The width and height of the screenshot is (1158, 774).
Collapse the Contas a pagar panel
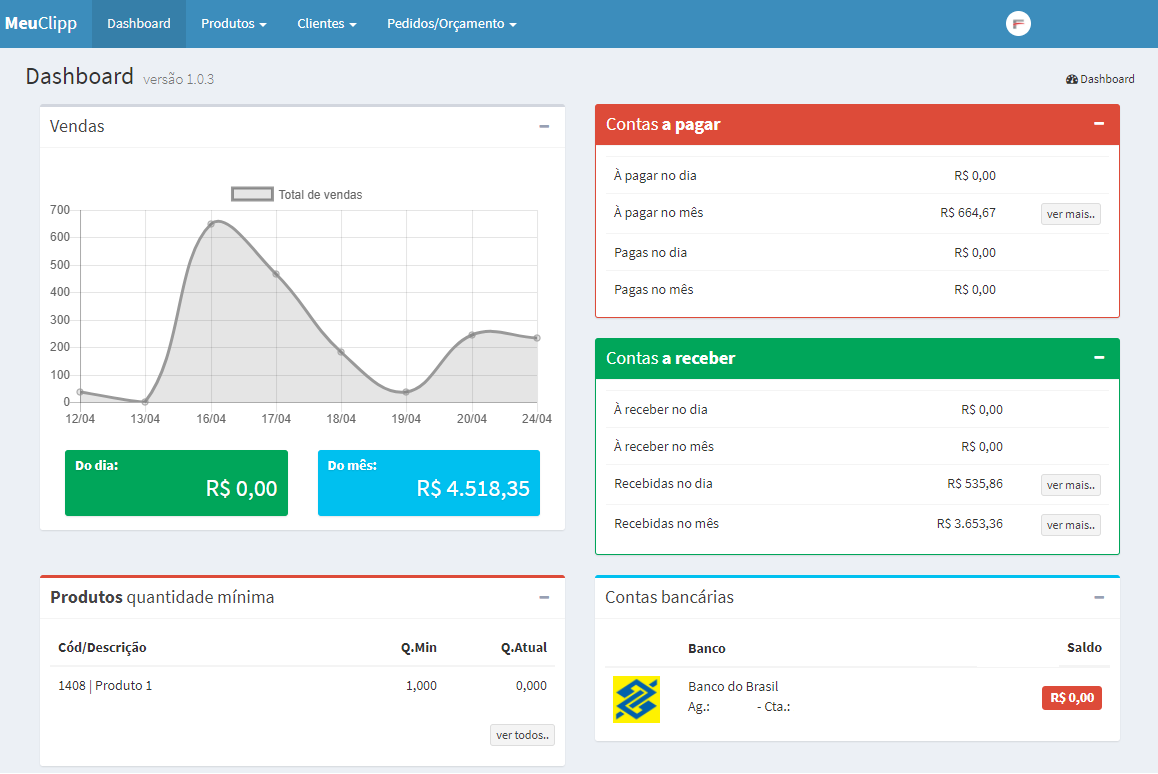tap(1099, 124)
